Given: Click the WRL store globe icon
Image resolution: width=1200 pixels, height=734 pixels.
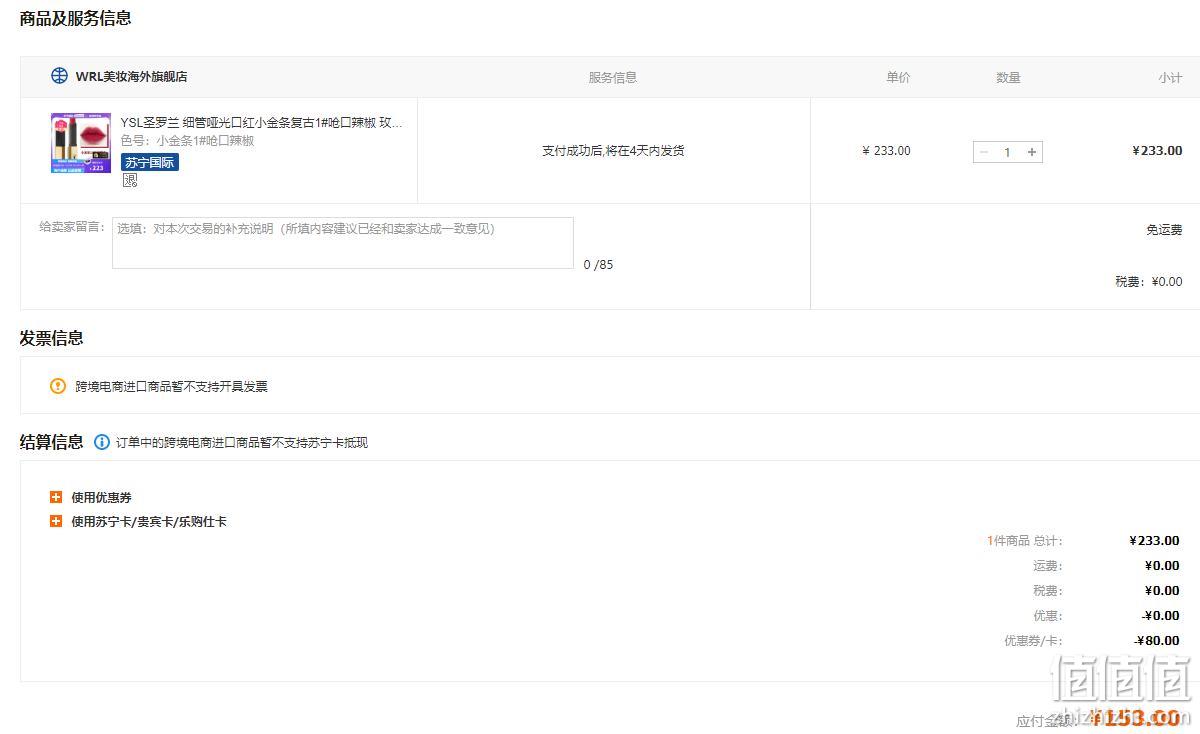Looking at the screenshot, I should 59,76.
